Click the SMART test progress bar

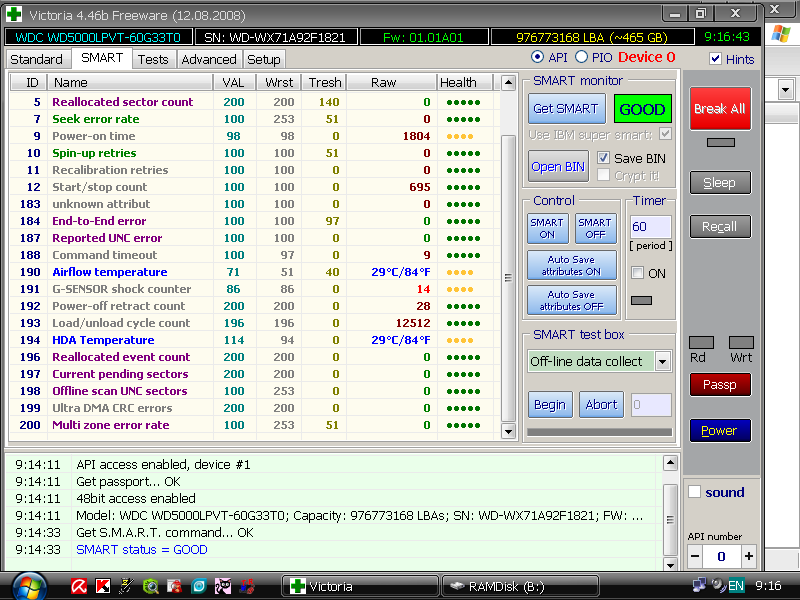tap(599, 432)
